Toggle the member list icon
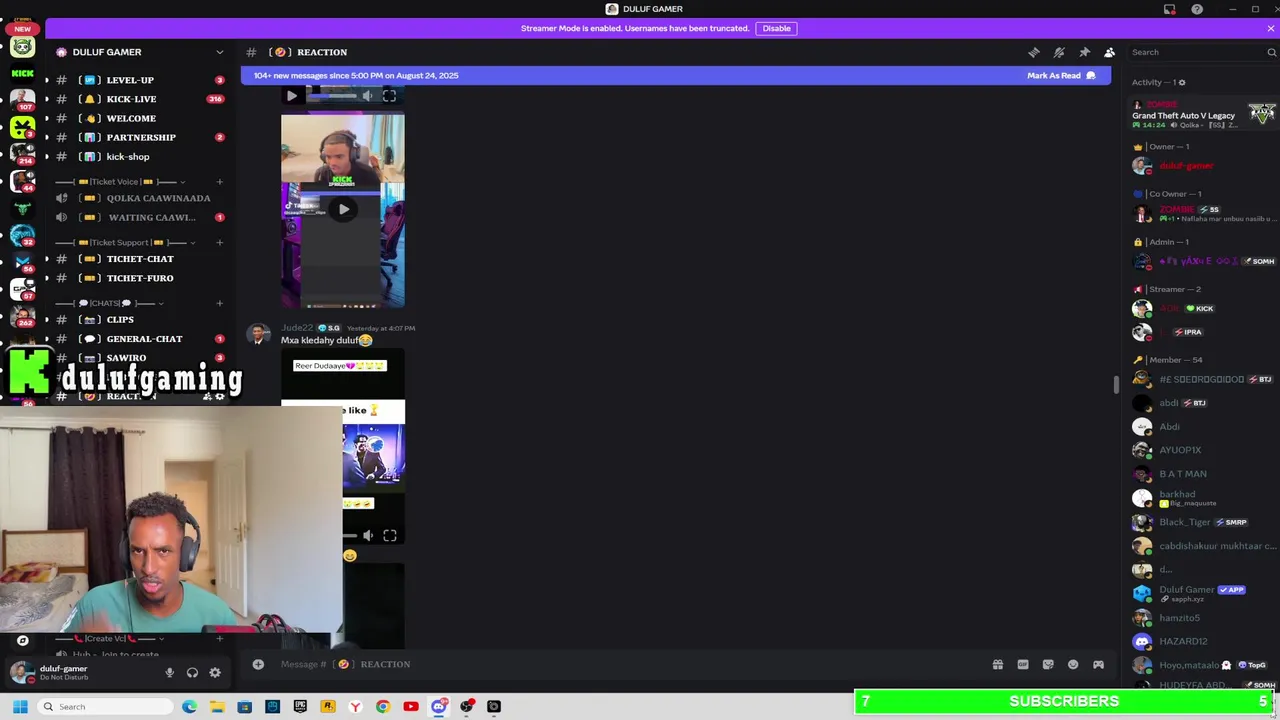 (1109, 52)
